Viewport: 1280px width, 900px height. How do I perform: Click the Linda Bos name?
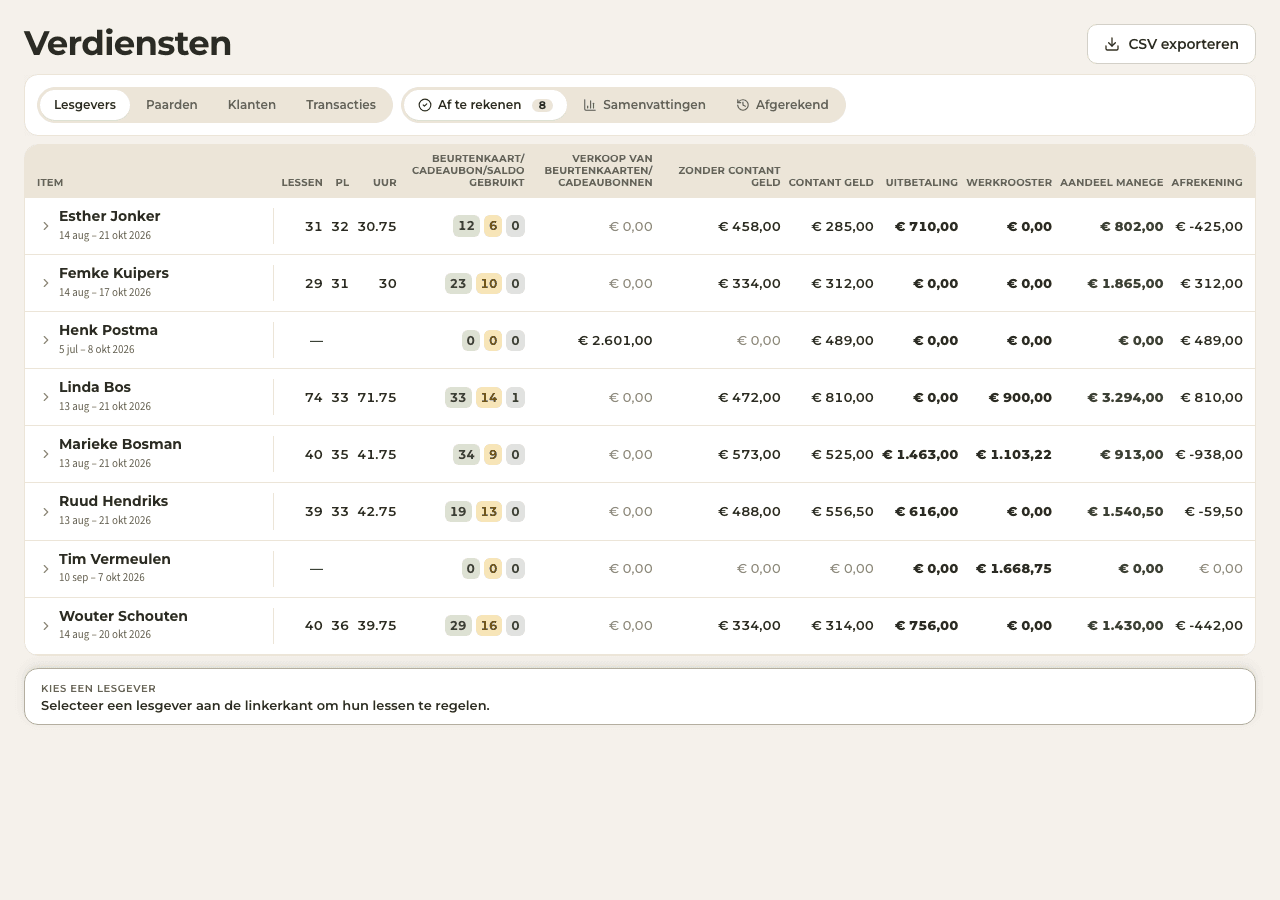95,387
